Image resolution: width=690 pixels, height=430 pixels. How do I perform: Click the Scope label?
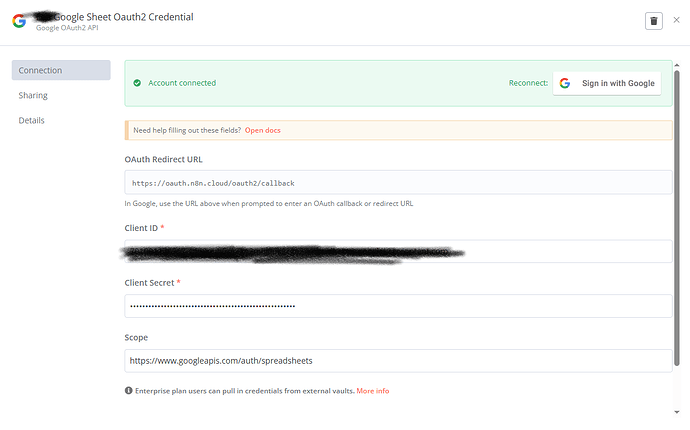point(136,338)
